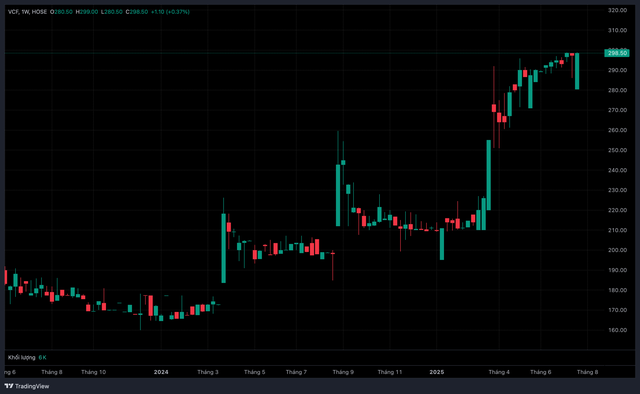Click the 320.00 price scale label
Viewport: 640px width, 394px height.
click(x=617, y=10)
